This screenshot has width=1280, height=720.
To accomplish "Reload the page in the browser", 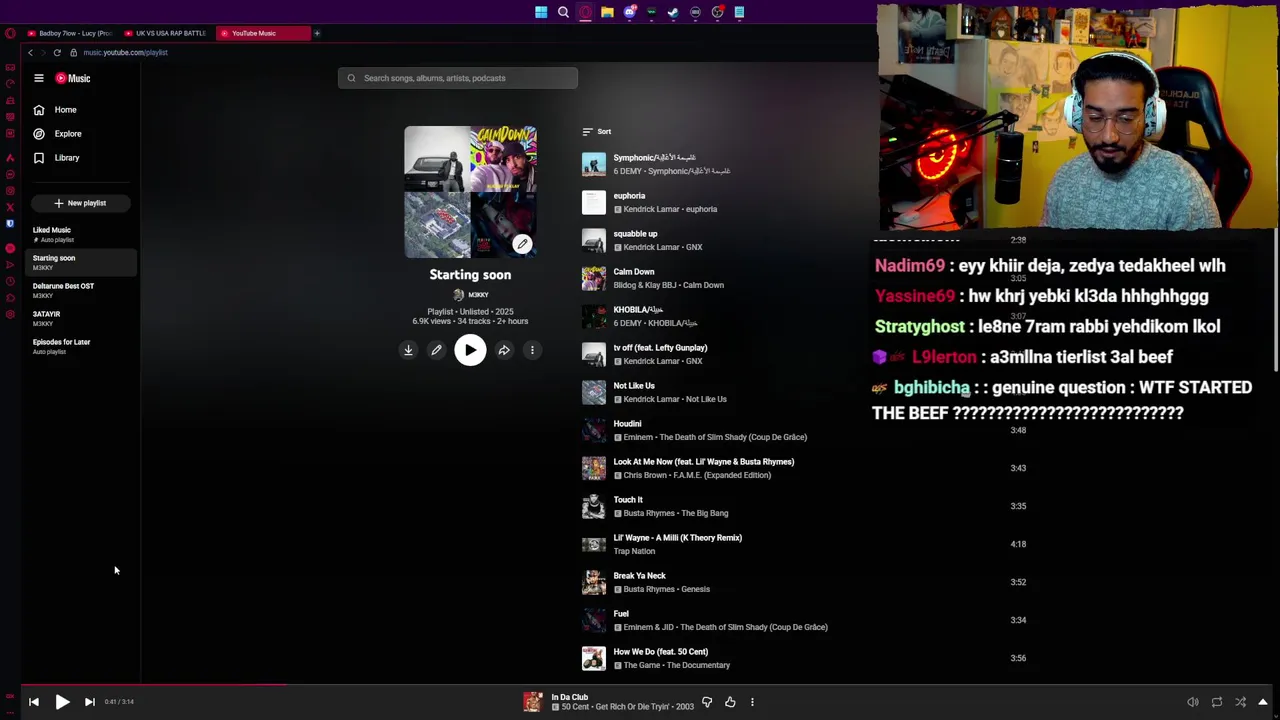I will (57, 52).
